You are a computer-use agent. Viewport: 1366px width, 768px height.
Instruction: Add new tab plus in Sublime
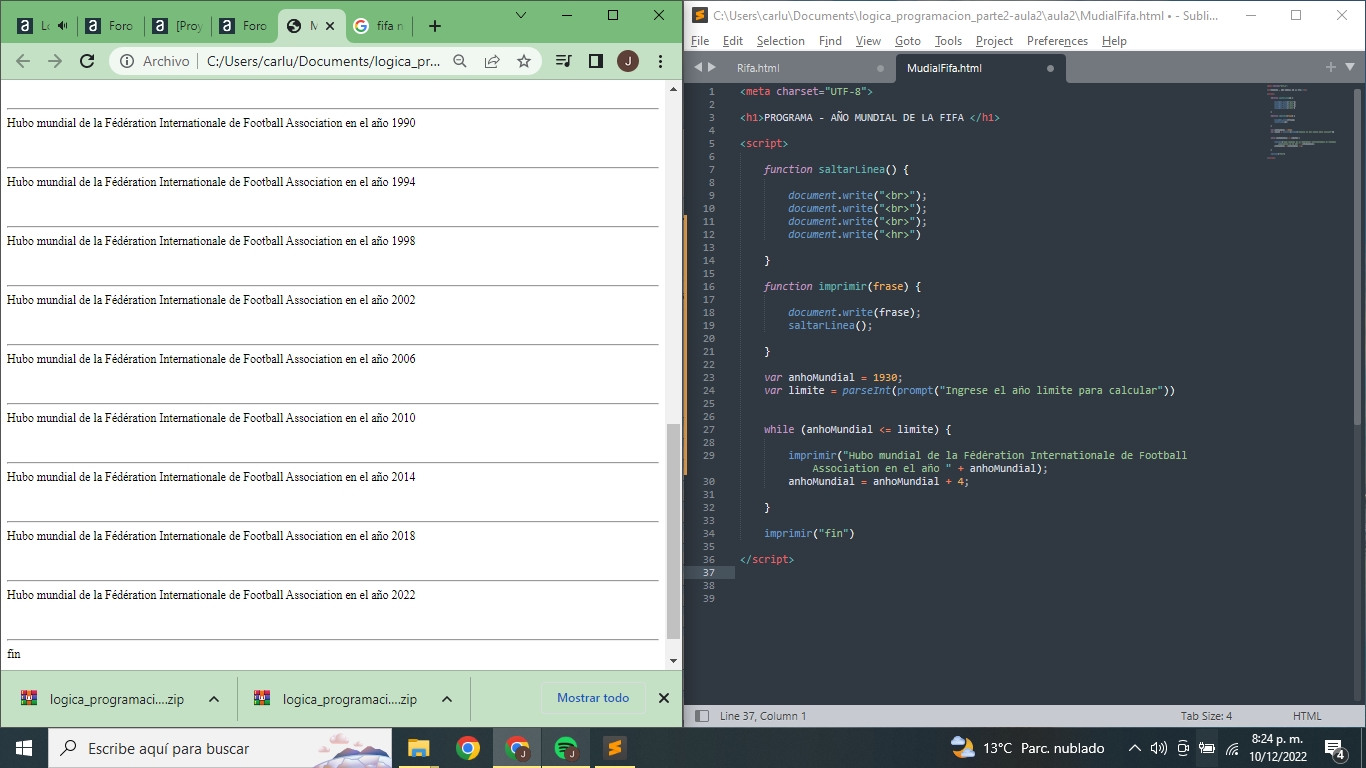[x=1331, y=67]
